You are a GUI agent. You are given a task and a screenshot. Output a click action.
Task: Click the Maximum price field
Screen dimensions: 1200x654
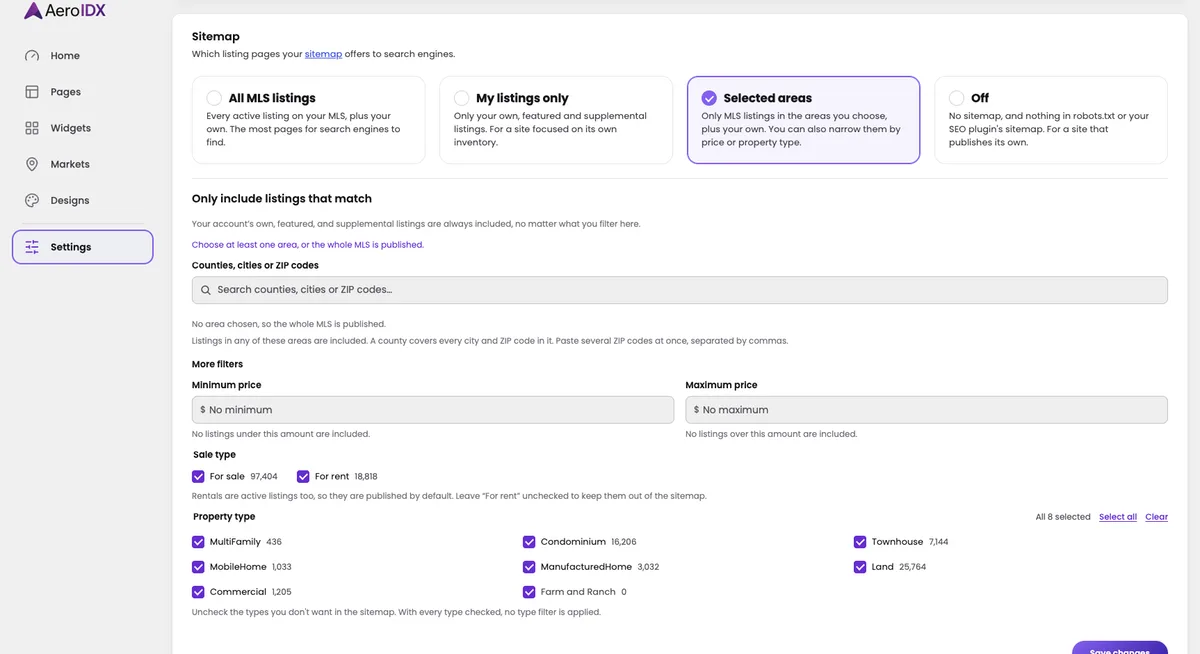pyautogui.click(x=927, y=410)
